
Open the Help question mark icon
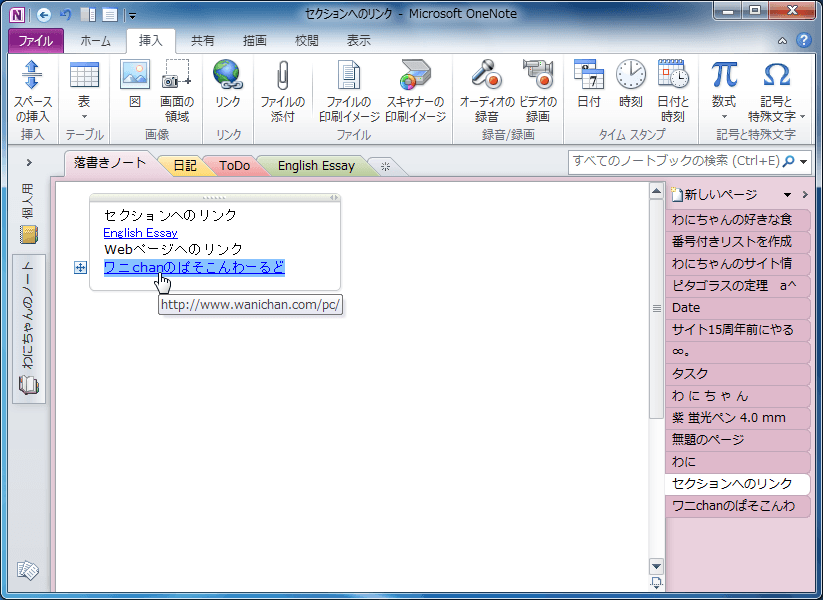(804, 40)
